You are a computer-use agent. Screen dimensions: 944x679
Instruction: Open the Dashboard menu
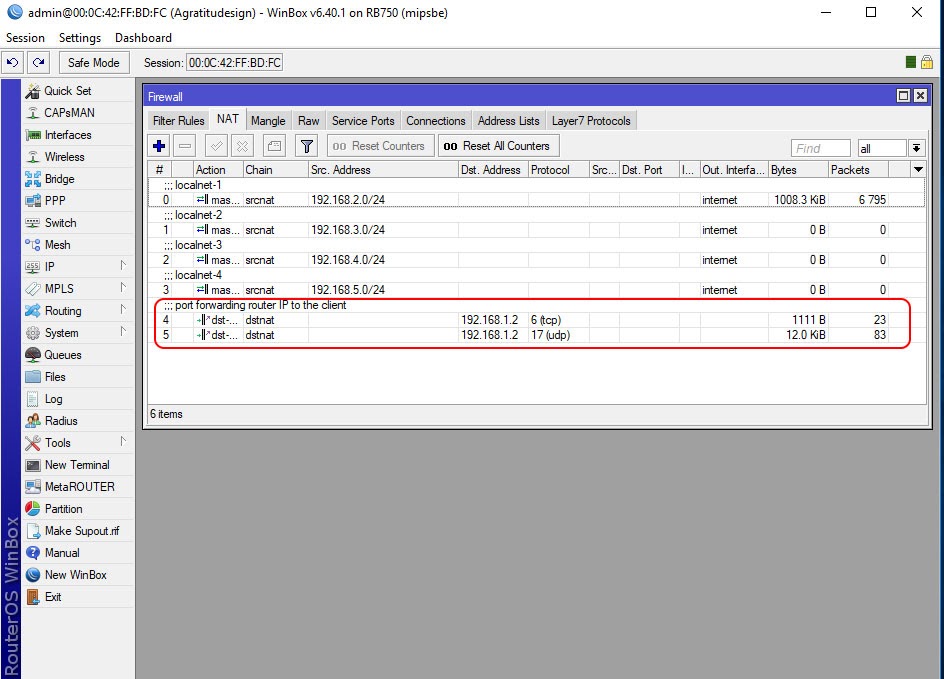coord(143,38)
